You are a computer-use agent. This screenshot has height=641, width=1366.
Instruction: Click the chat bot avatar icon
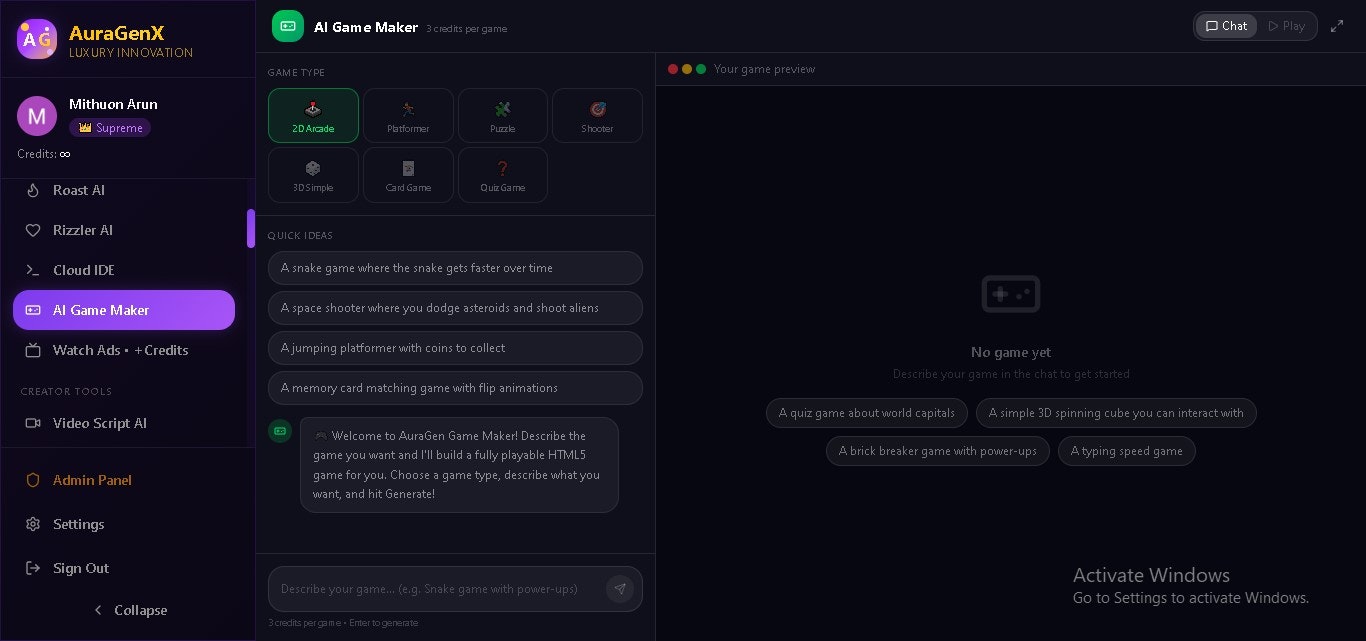click(280, 431)
